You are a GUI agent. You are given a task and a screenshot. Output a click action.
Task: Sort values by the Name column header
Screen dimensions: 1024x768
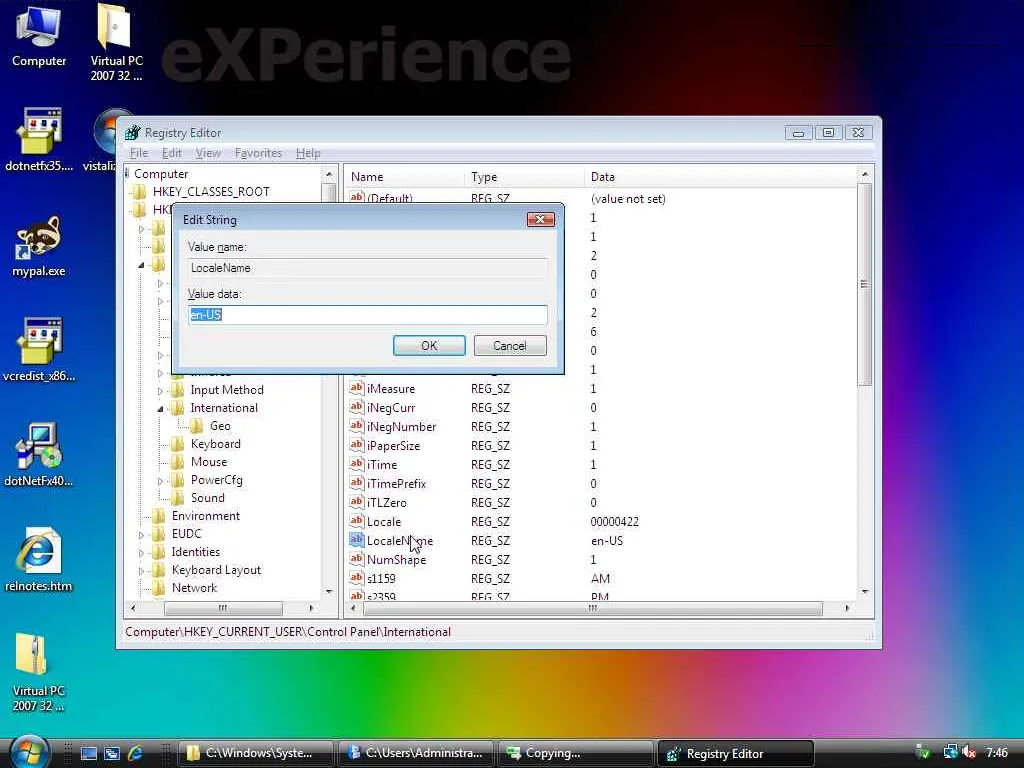tap(405, 177)
